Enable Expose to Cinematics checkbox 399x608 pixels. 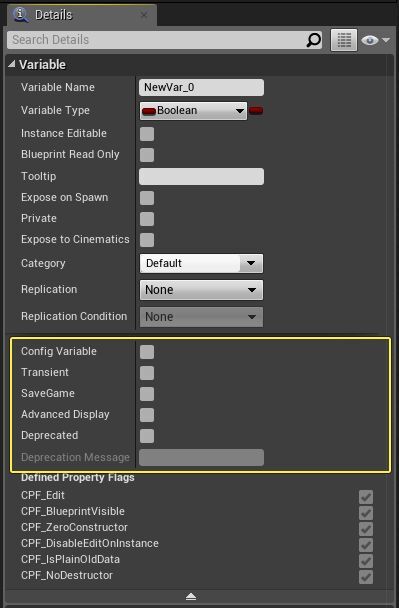click(147, 240)
